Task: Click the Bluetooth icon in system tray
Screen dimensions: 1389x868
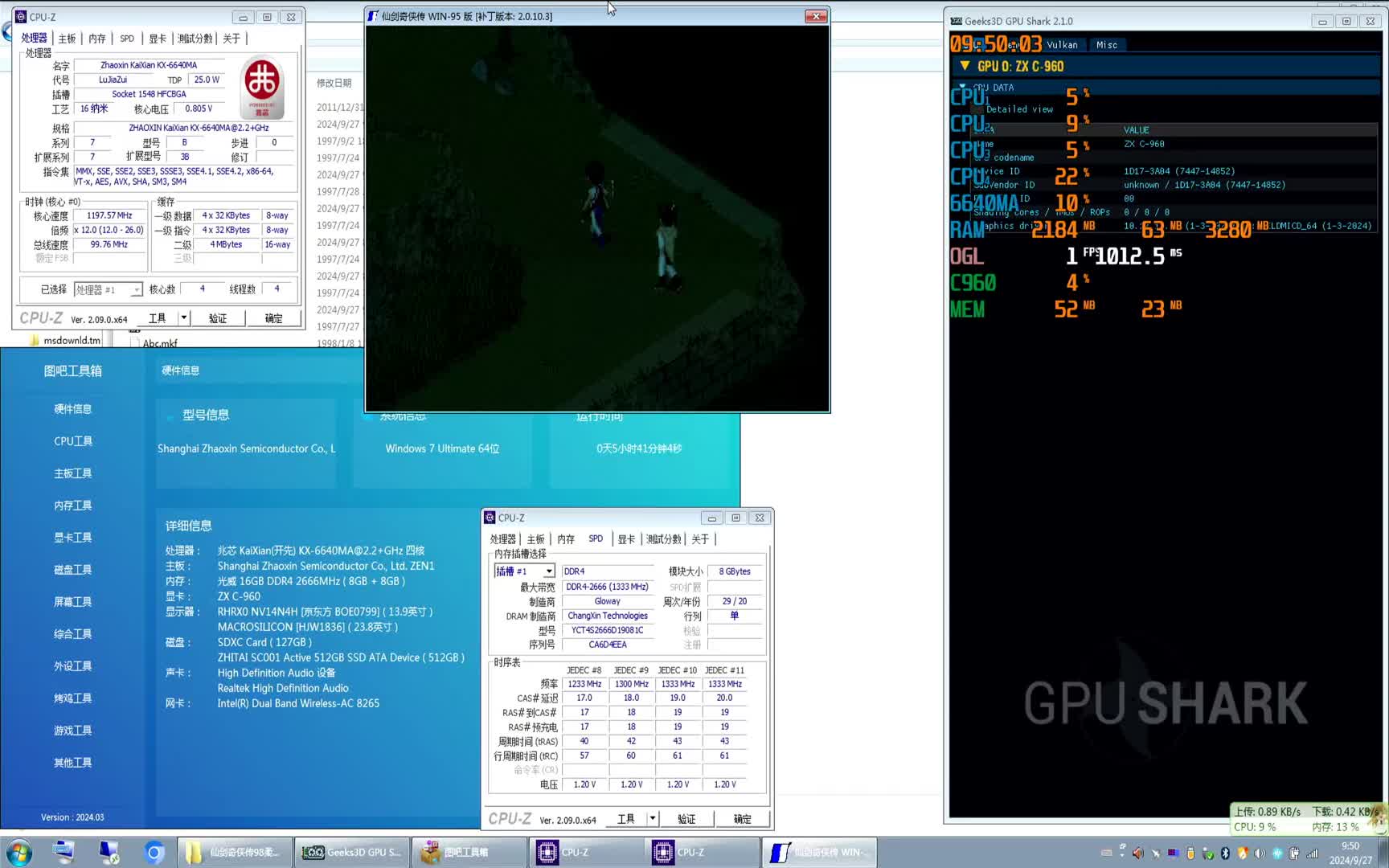Action: (x=1225, y=853)
